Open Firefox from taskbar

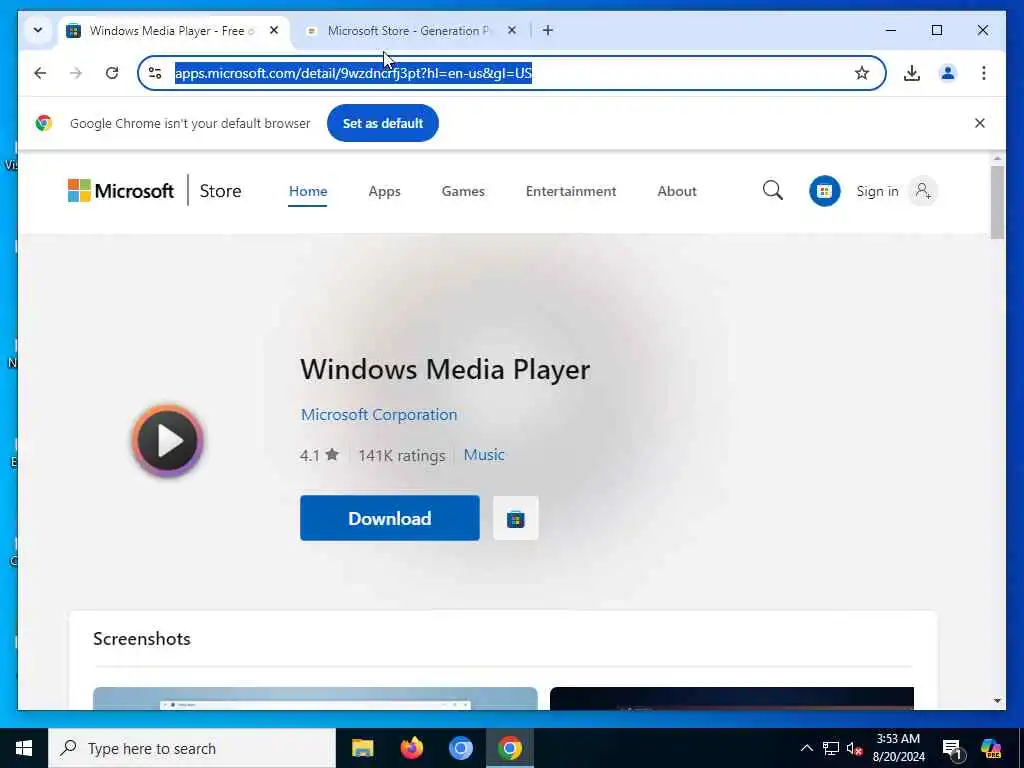click(x=411, y=748)
